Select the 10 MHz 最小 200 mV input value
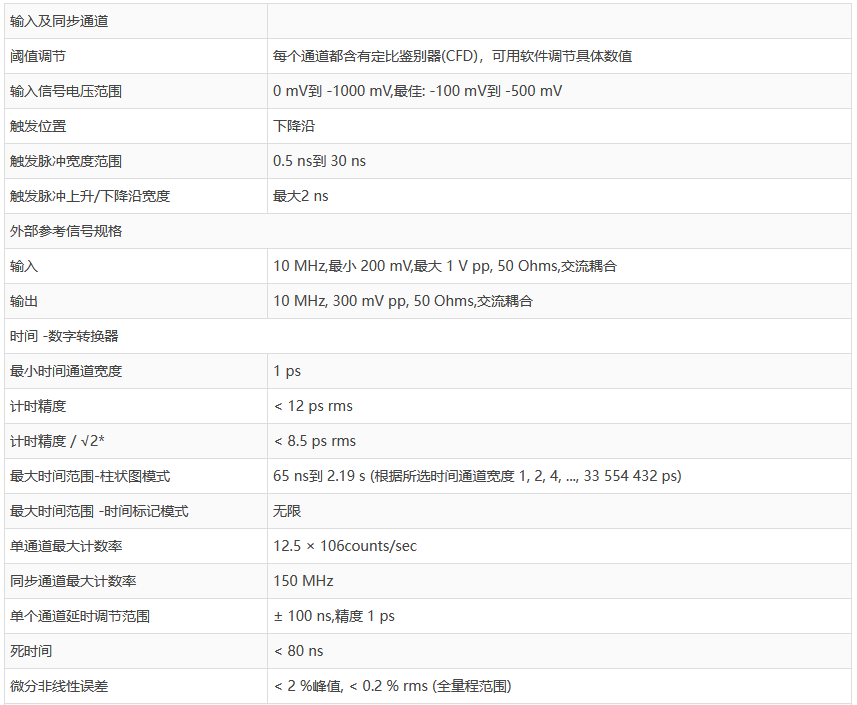Screen dimensions: 857x705 445,266
